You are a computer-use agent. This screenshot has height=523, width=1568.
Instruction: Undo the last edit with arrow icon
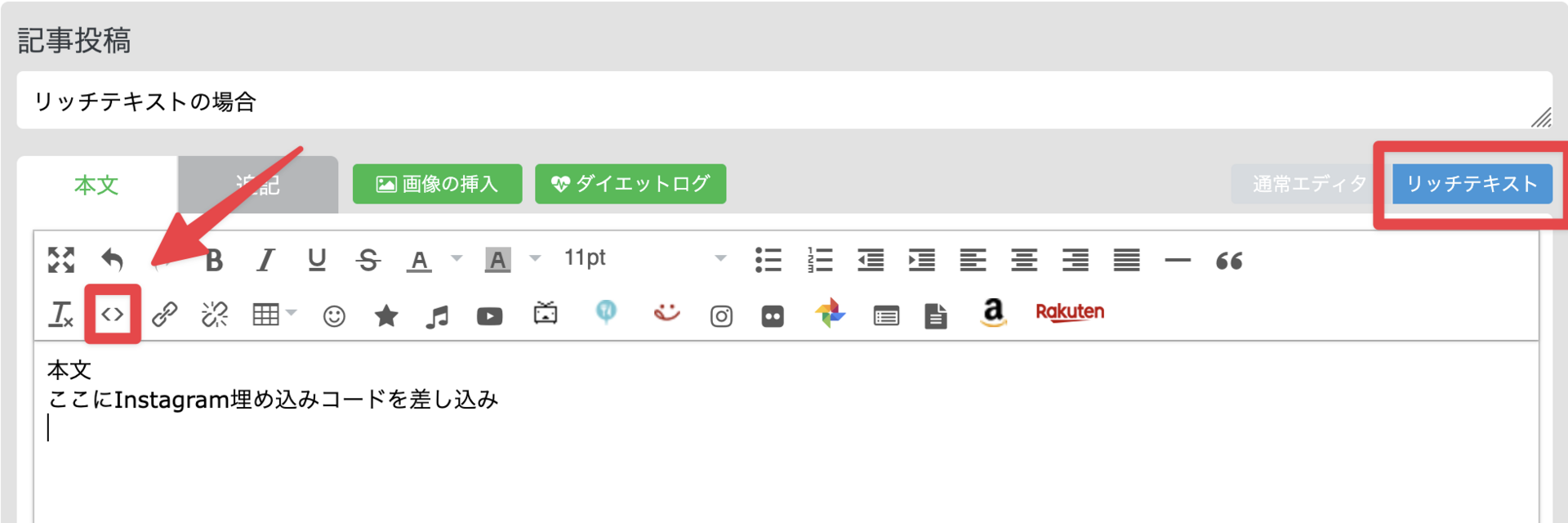point(113,260)
